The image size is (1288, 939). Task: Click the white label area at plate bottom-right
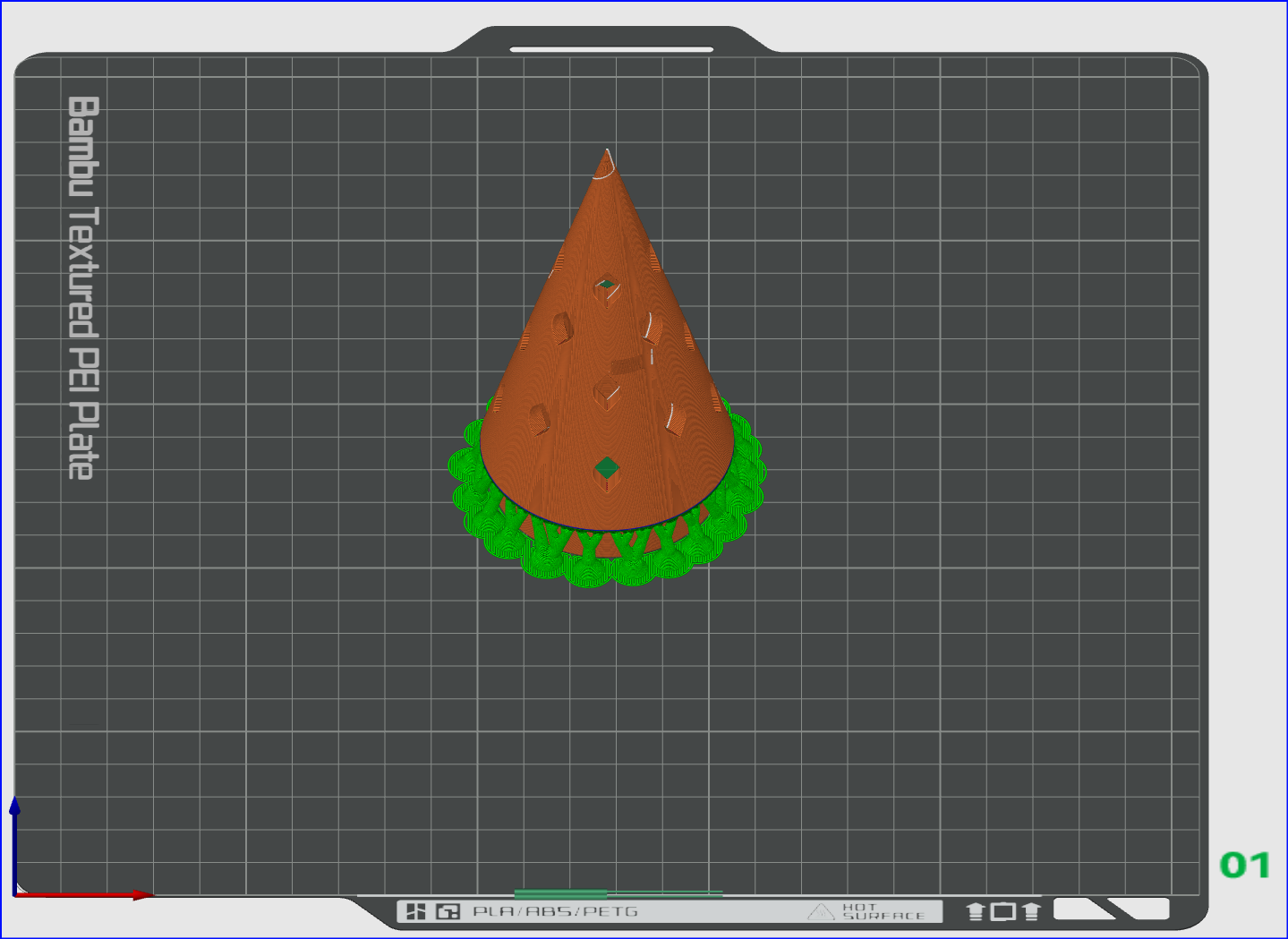coord(1111,909)
